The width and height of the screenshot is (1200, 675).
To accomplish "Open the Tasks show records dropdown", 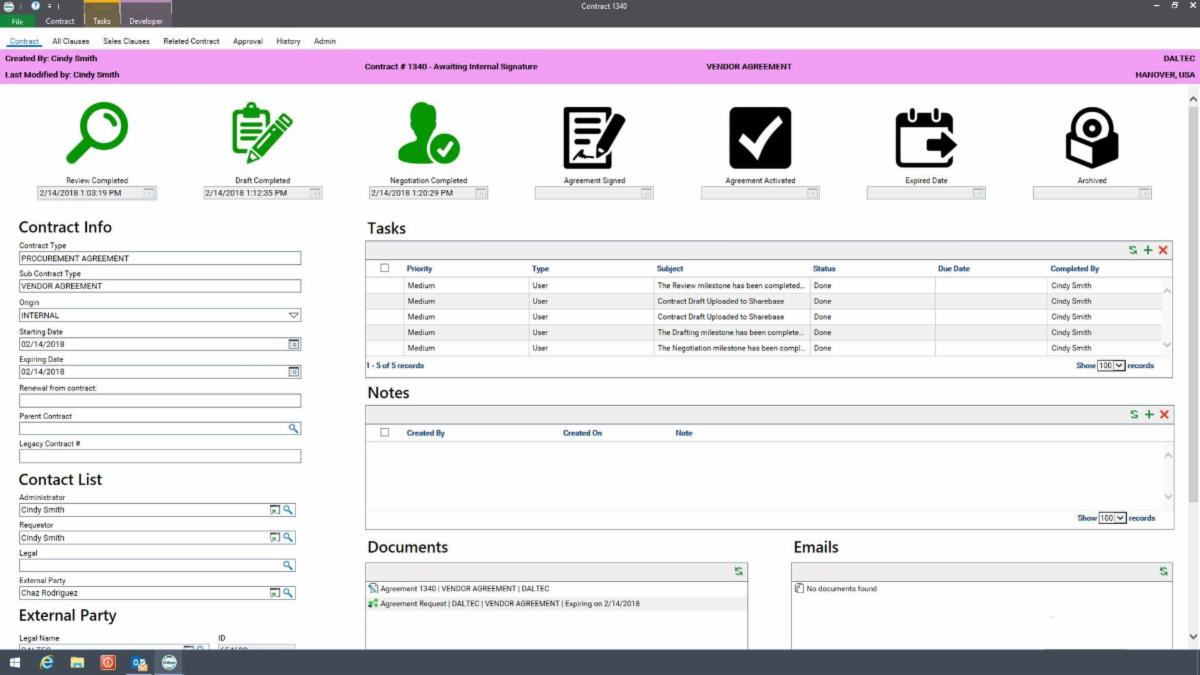I will pyautogui.click(x=1111, y=366).
